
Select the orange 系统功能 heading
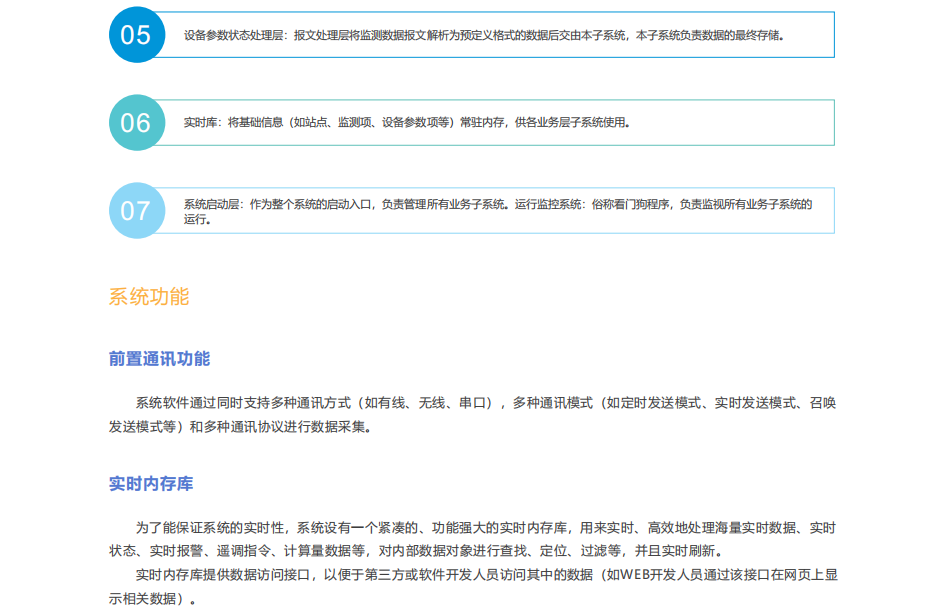(x=148, y=297)
